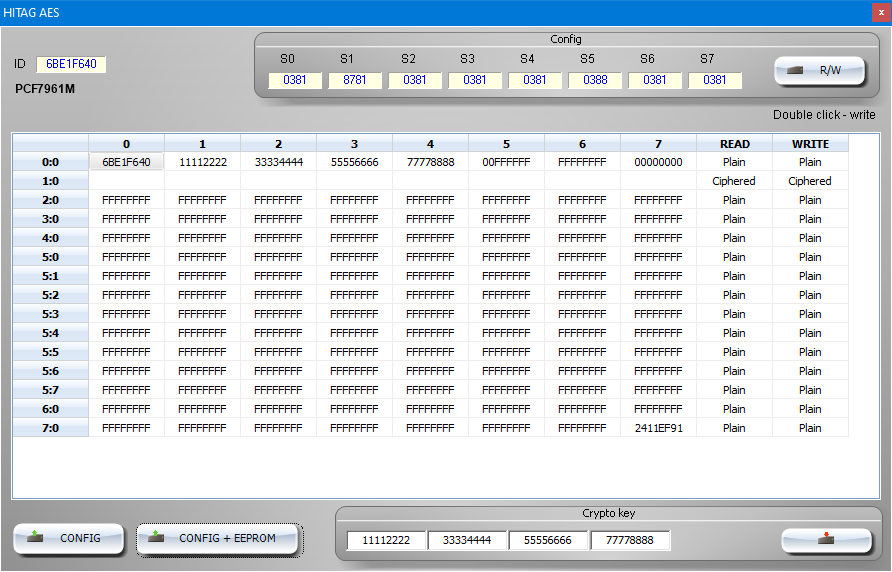Viewport: 892px width, 572px height.
Task: Select cell 2411EF91 in row 7:0
Action: [x=658, y=428]
